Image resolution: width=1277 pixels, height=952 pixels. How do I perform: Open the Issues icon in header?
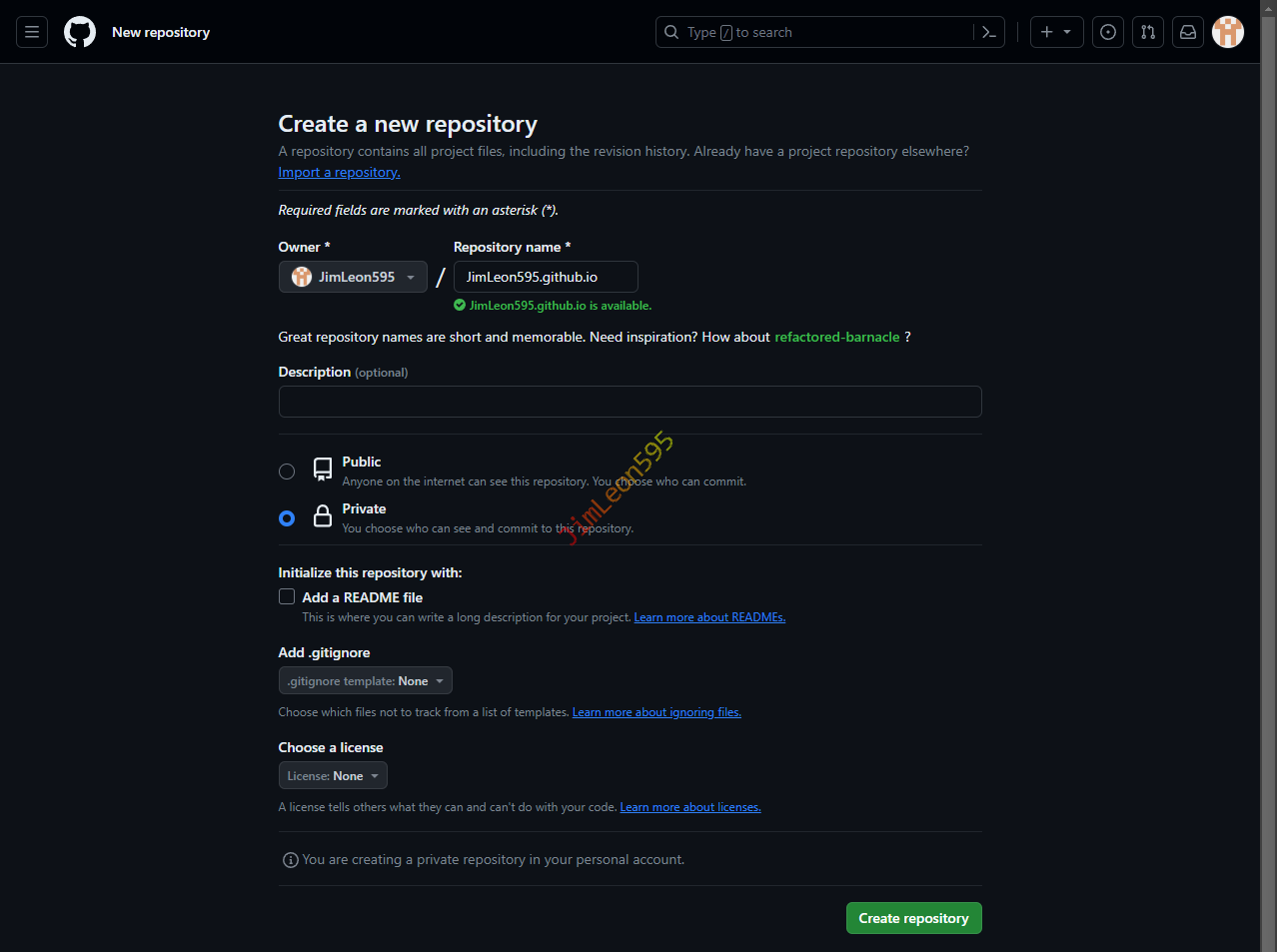tap(1108, 32)
